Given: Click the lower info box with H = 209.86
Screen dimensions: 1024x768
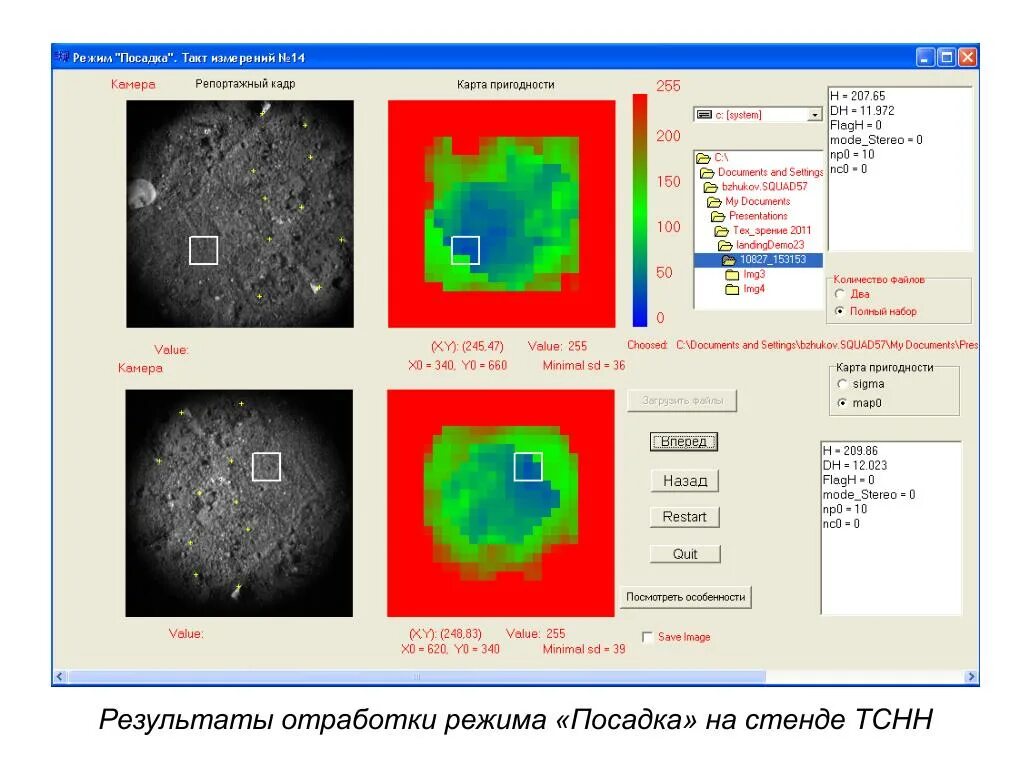Looking at the screenshot, I should (x=891, y=528).
